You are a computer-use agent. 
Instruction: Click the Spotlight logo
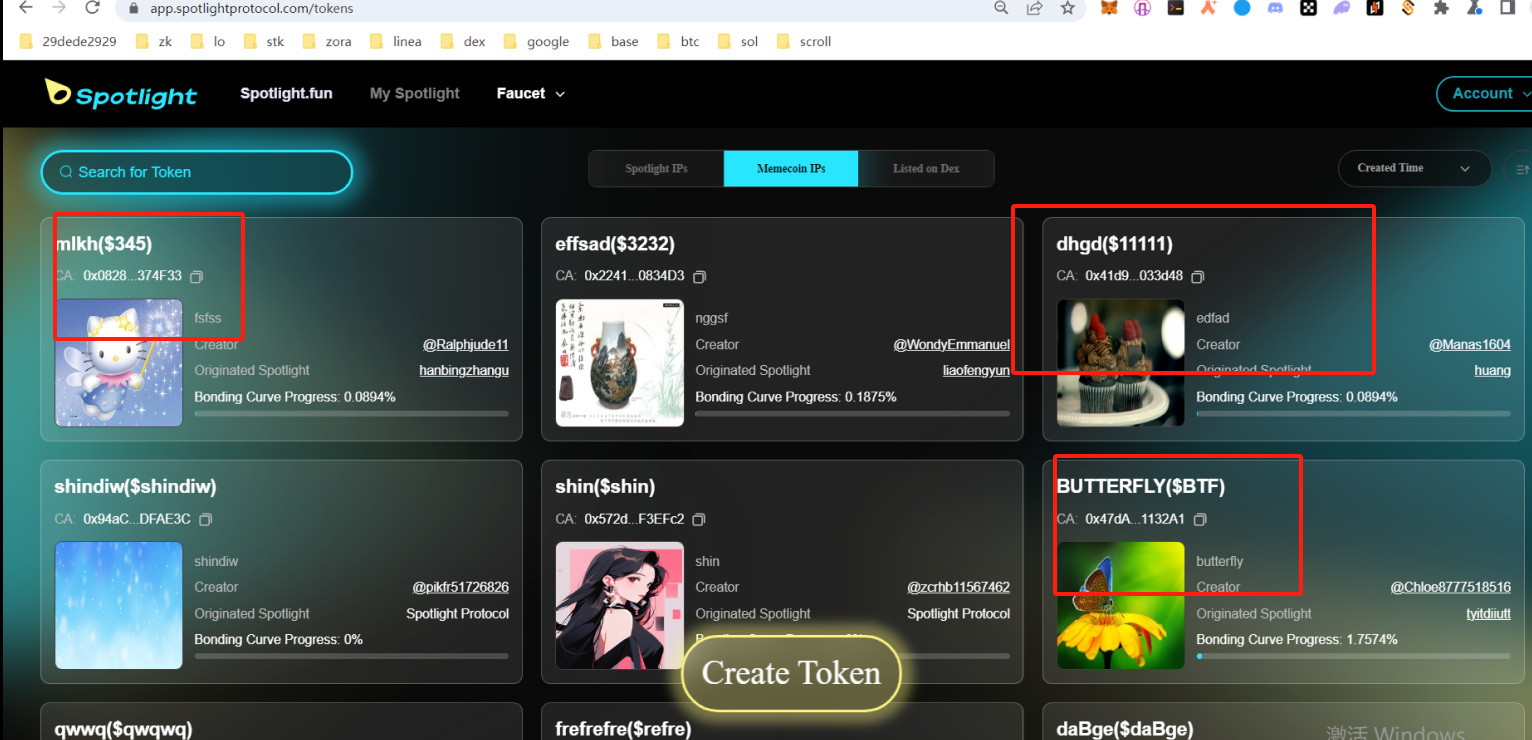click(x=121, y=94)
